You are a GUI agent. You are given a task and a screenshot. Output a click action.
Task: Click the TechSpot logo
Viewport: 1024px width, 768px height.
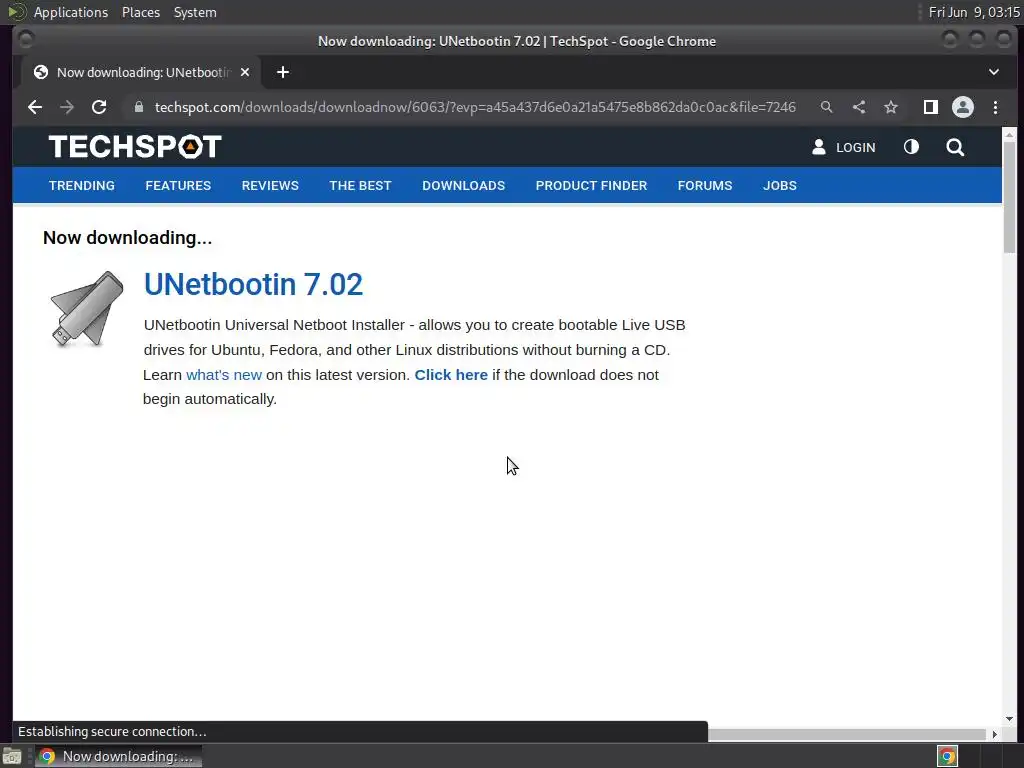[x=135, y=147]
